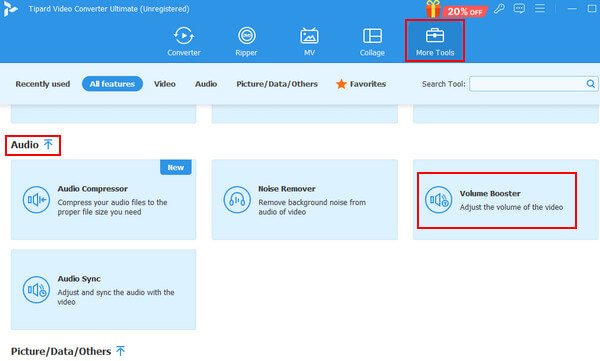Screen dimensions: 600x361
Task: Switch to the Ripper tab
Action: (x=246, y=41)
